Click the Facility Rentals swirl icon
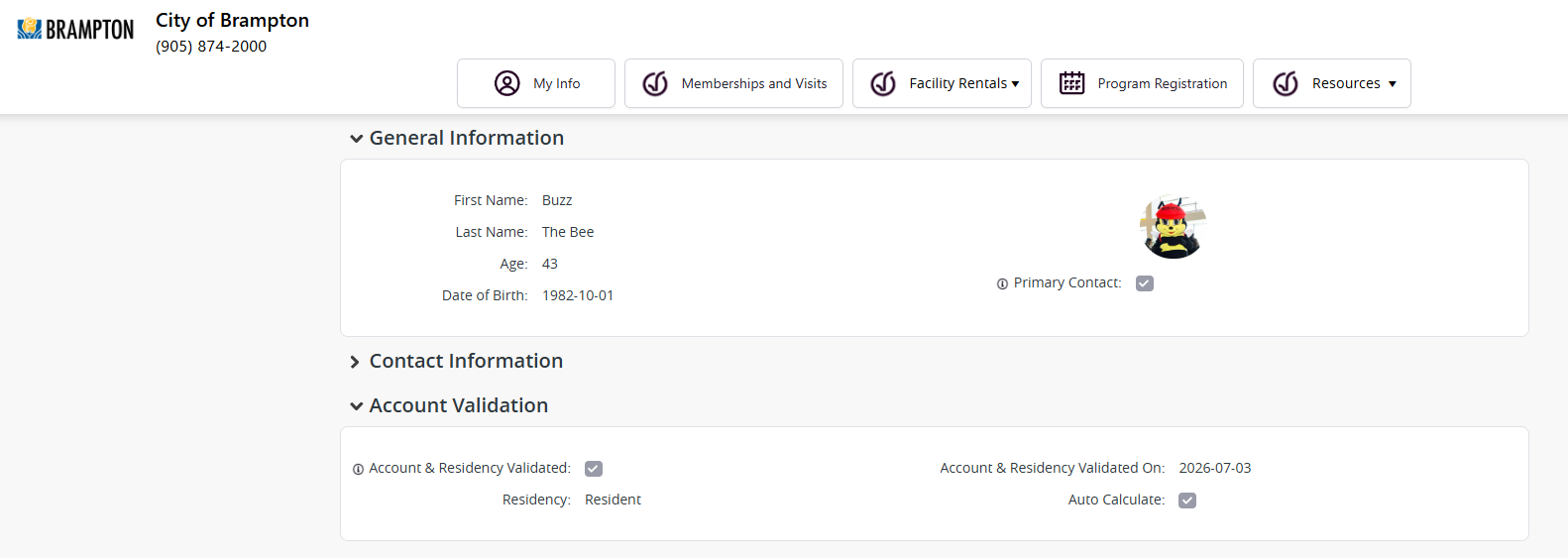The width and height of the screenshot is (1568, 558). (883, 83)
